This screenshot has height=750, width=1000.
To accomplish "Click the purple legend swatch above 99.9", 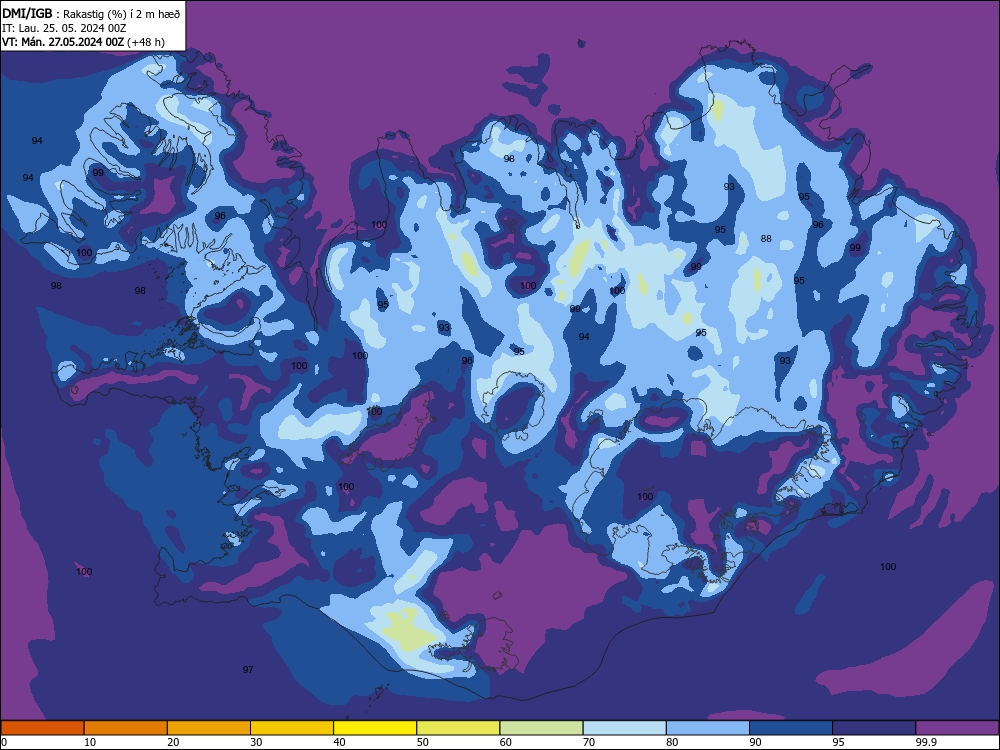I will 957,728.
